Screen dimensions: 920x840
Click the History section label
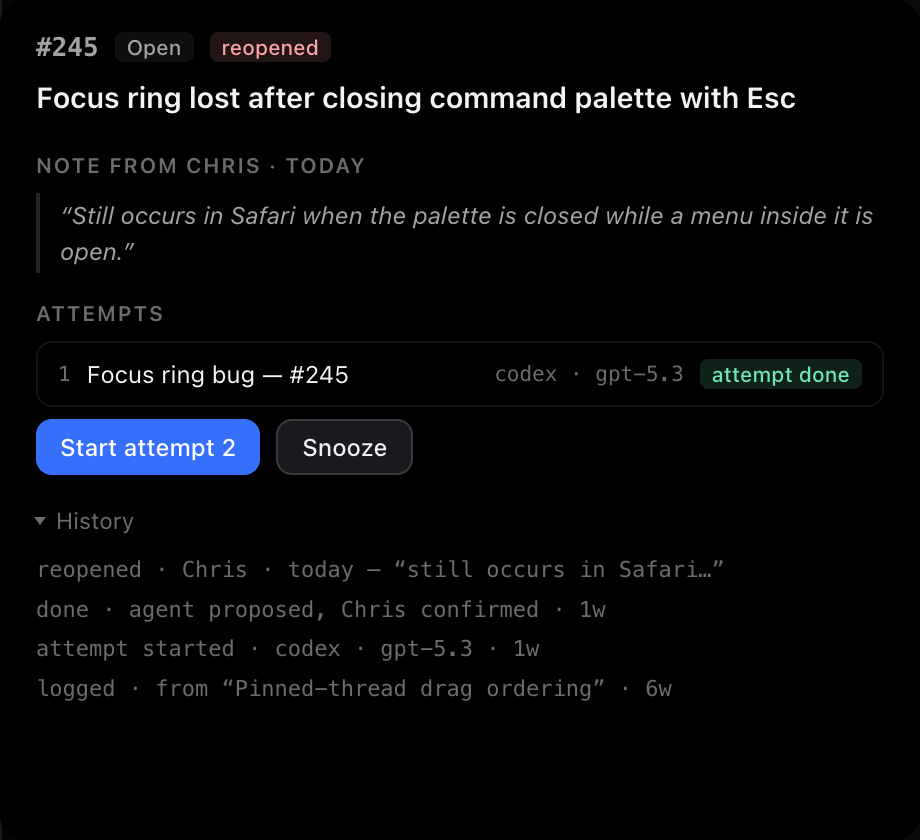[95, 521]
